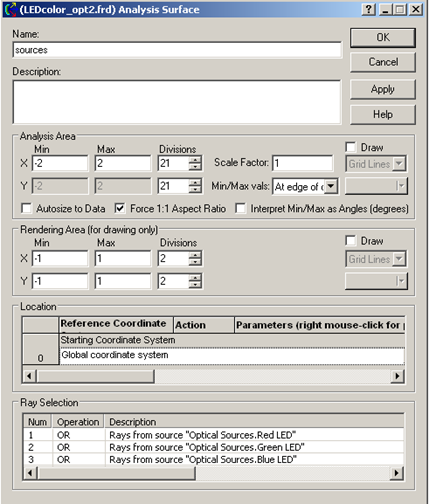
Task: Decrease Rendering Area X Divisions with down arrow
Action: pos(195,262)
